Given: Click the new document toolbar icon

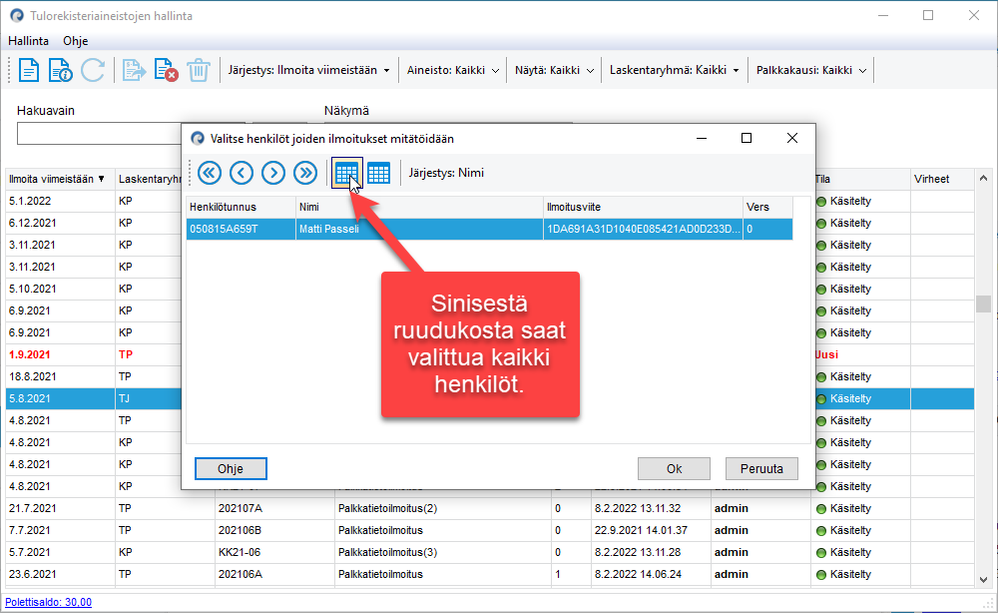Looking at the screenshot, I should coord(29,70).
